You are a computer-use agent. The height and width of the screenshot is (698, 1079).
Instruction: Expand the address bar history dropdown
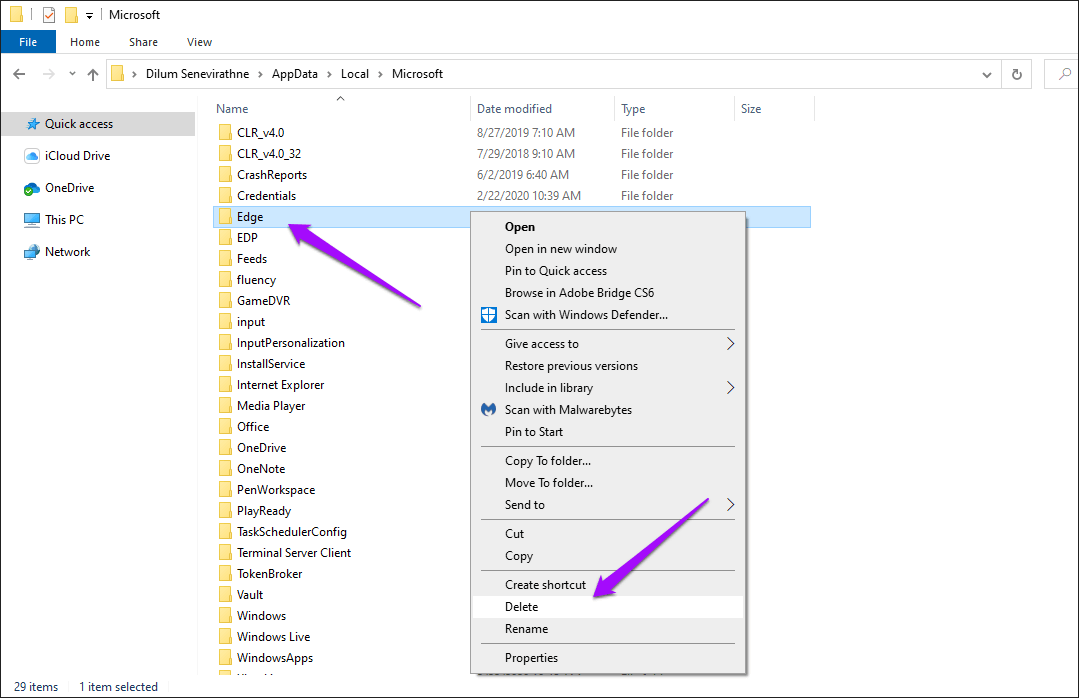(x=986, y=74)
